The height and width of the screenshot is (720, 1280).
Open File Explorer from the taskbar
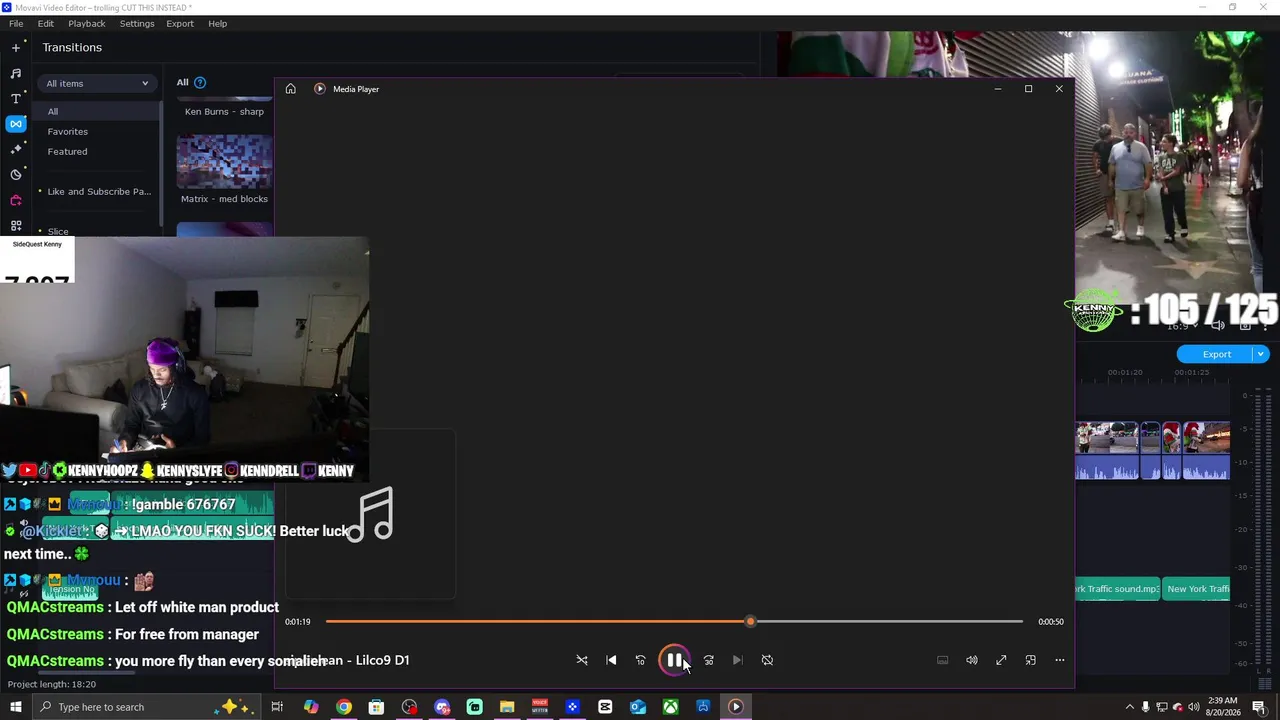507,707
